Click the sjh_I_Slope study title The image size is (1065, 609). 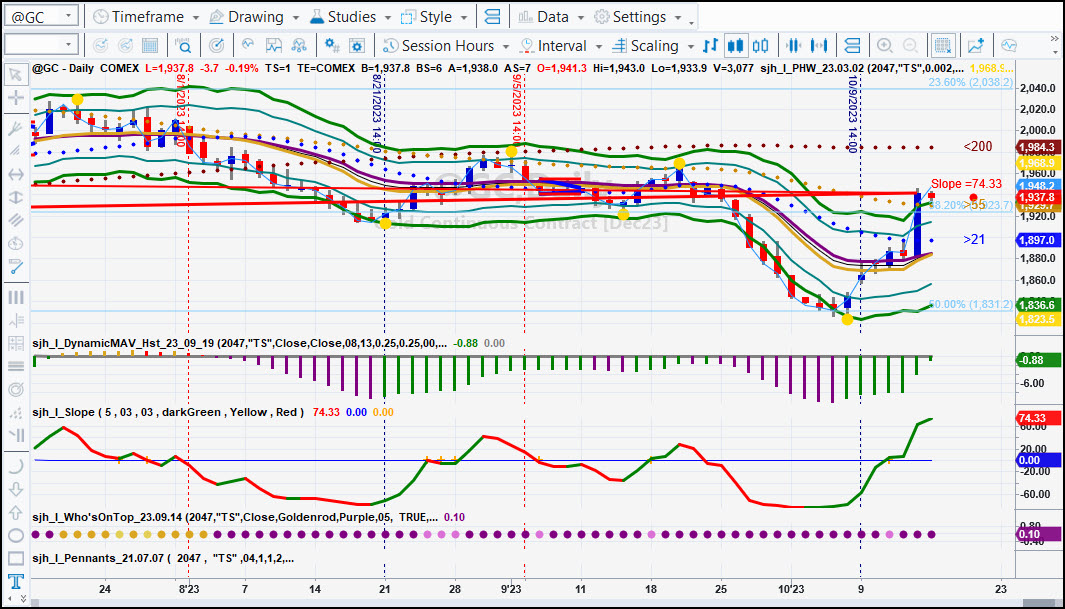[168, 412]
